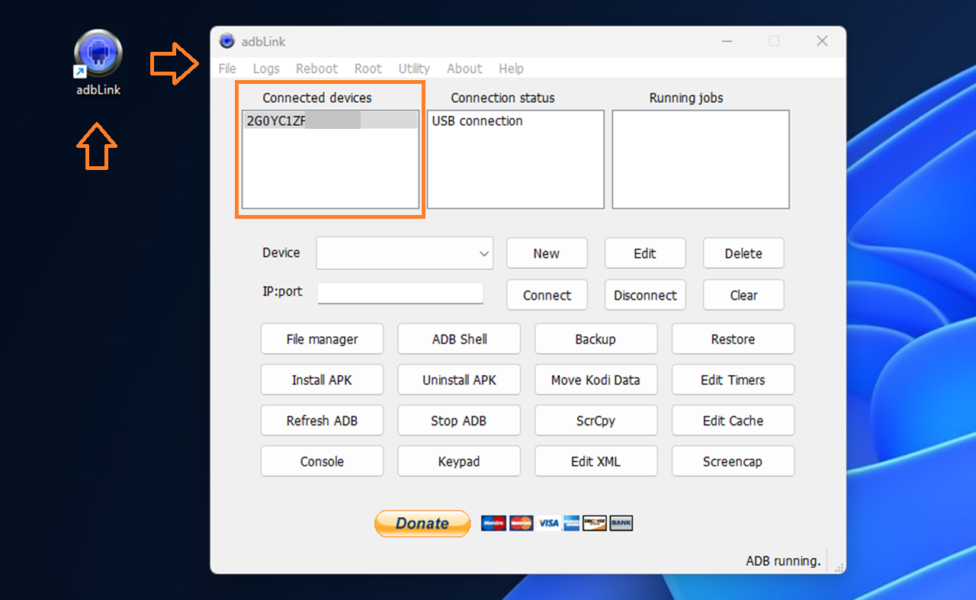
Task: Click the Discover card icon
Action: click(x=594, y=523)
